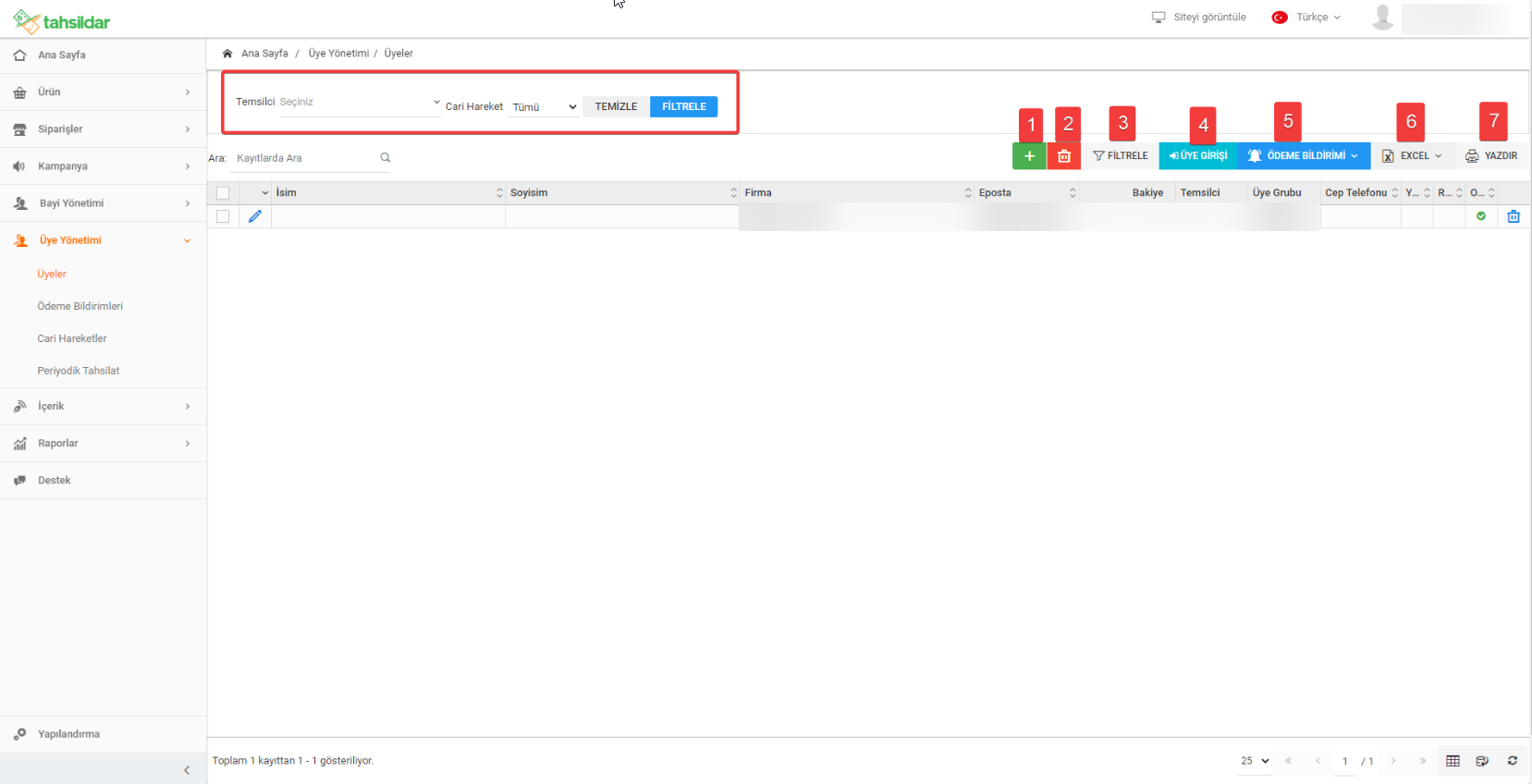
Task: Open the page size 25 dropdown
Action: coord(1255,761)
